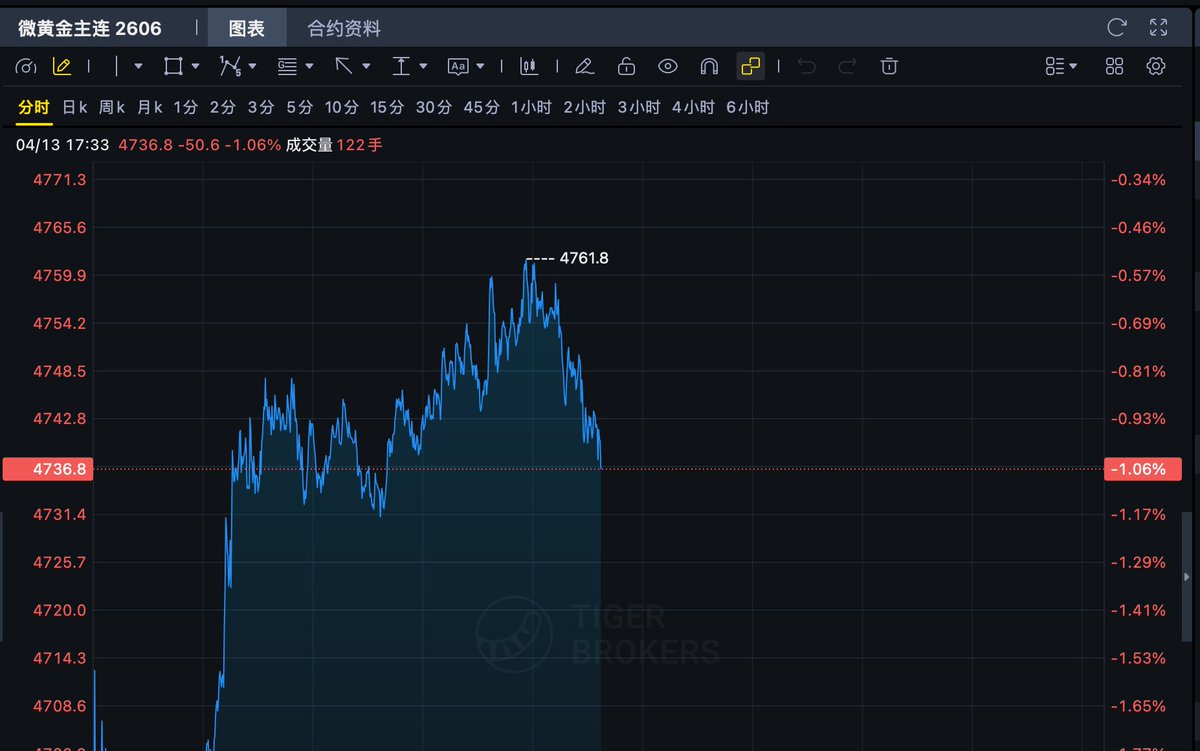Toggle the lock drawings icon
The width and height of the screenshot is (1200, 751).
(626, 67)
